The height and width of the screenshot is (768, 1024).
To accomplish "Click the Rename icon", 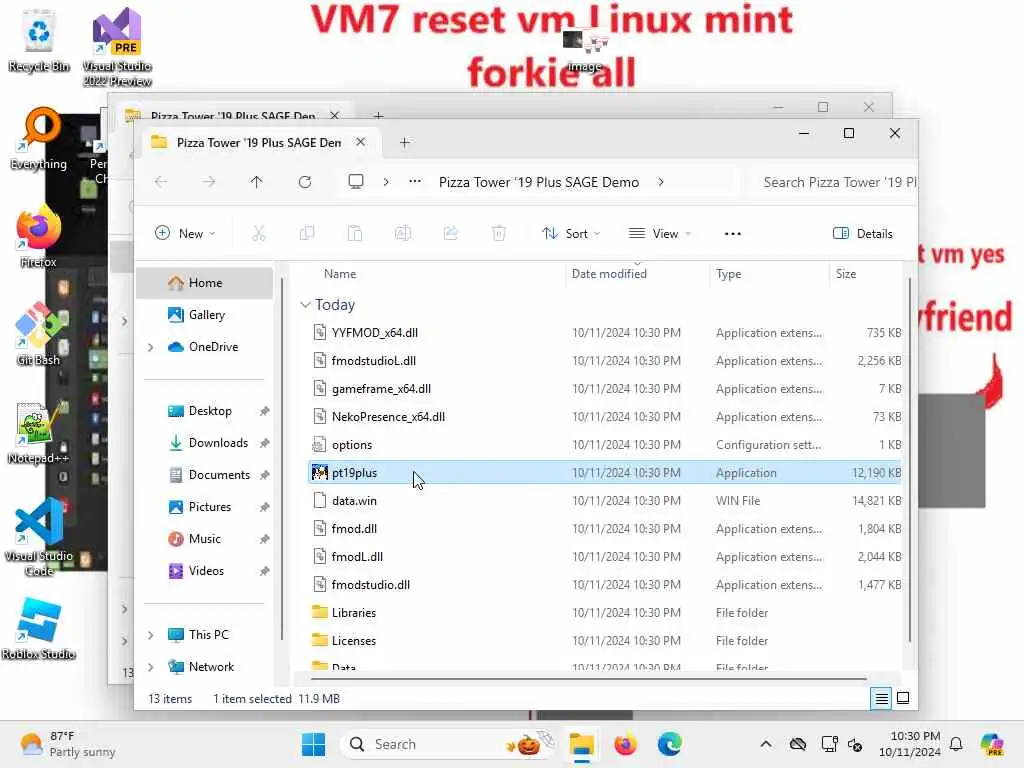I will [x=403, y=233].
